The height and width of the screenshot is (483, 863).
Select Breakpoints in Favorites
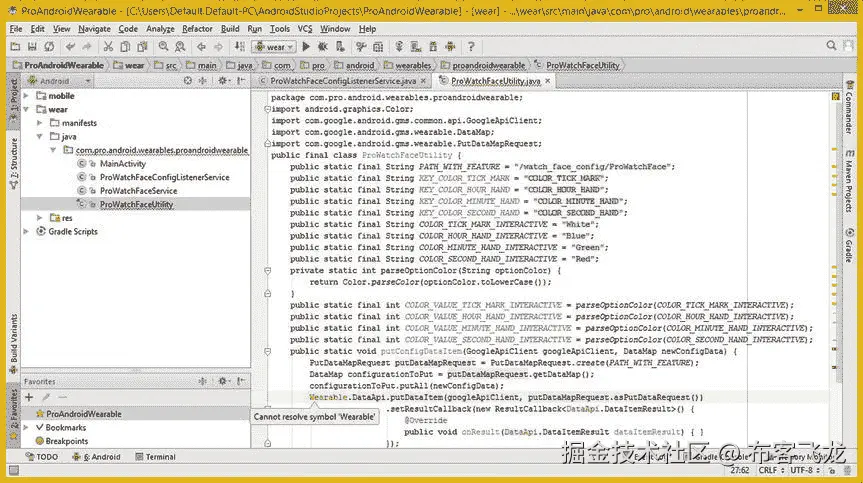click(x=67, y=441)
